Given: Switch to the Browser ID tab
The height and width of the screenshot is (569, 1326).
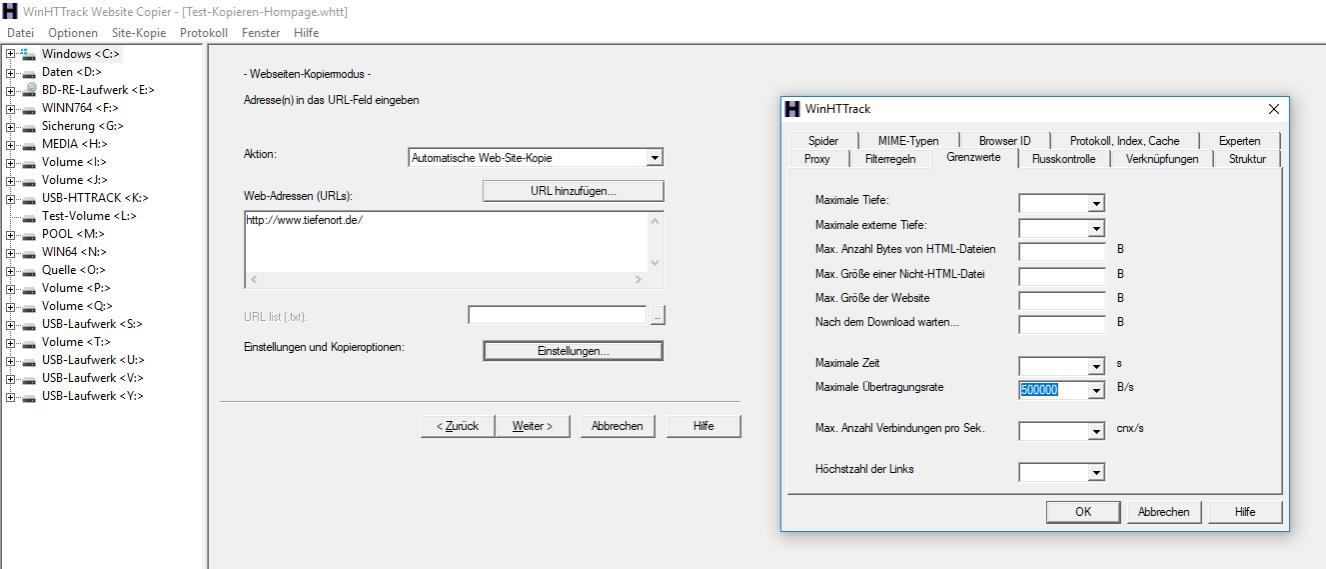Looking at the screenshot, I should click(1004, 141).
